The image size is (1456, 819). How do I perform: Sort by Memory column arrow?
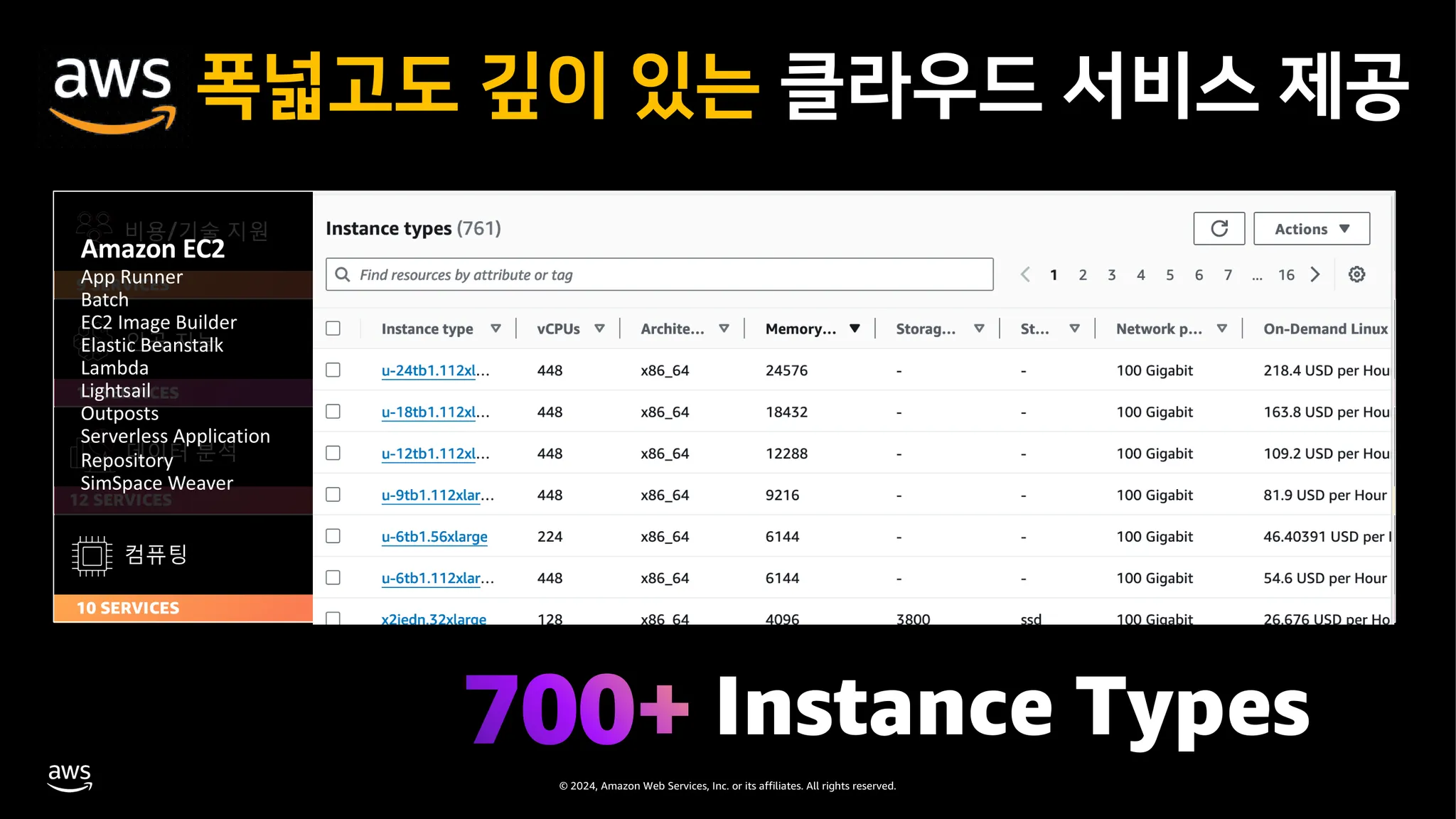855,328
